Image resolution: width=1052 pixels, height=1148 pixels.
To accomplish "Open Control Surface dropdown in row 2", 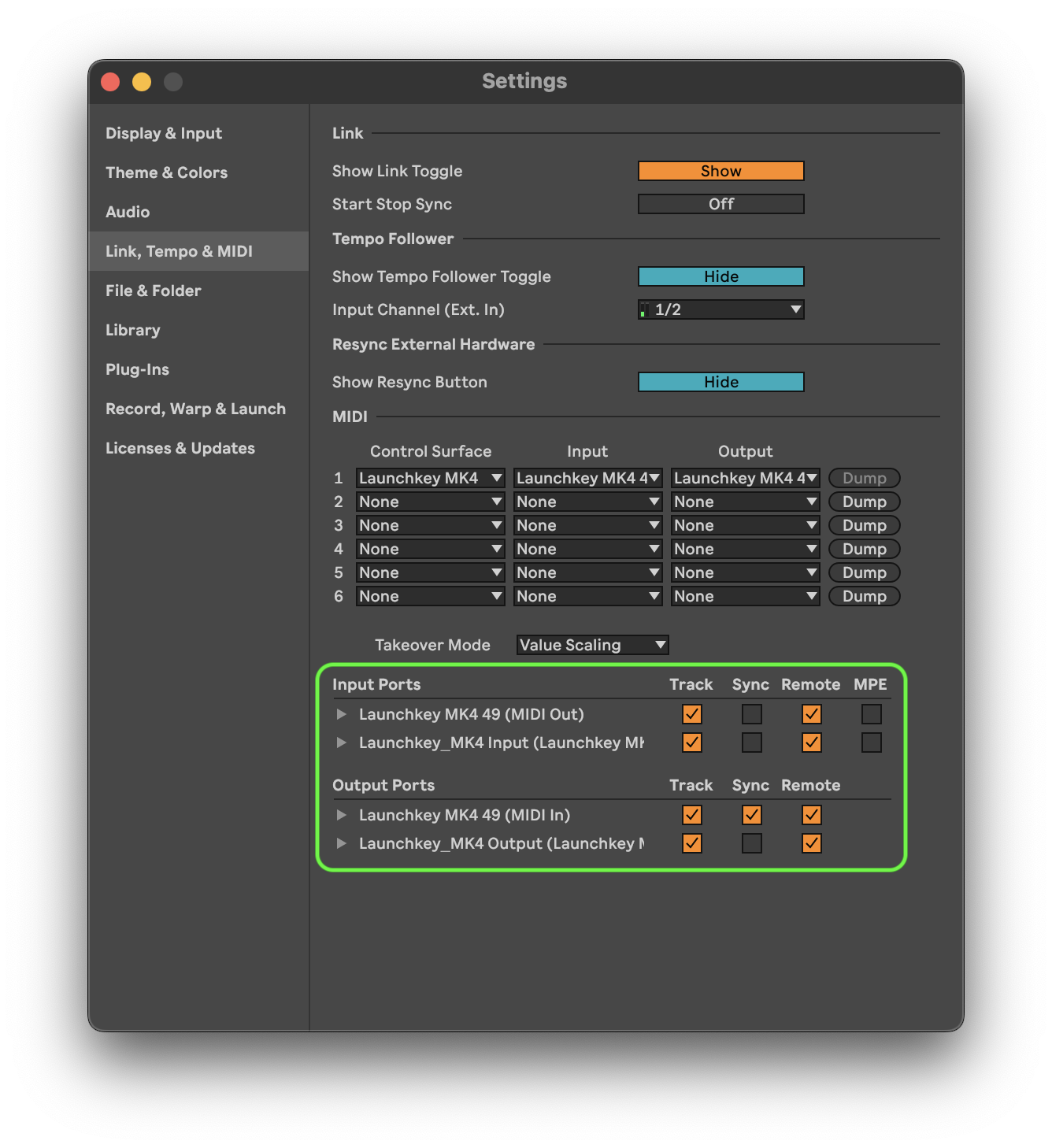I will [x=430, y=502].
